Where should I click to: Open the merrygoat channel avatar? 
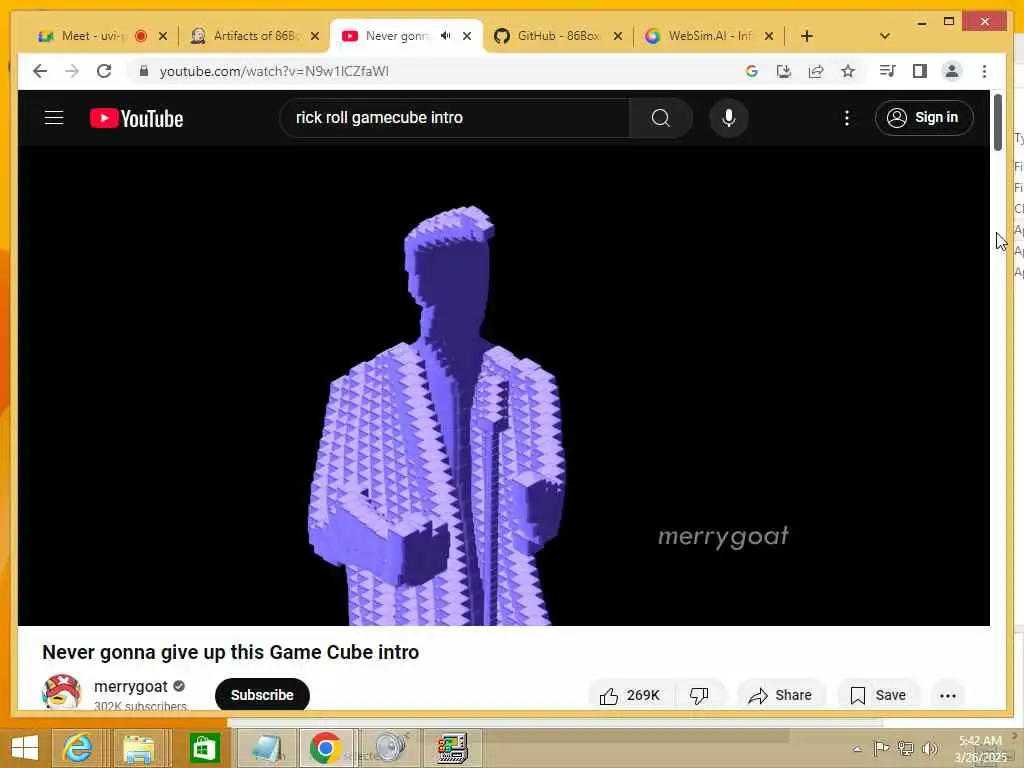pos(61,692)
